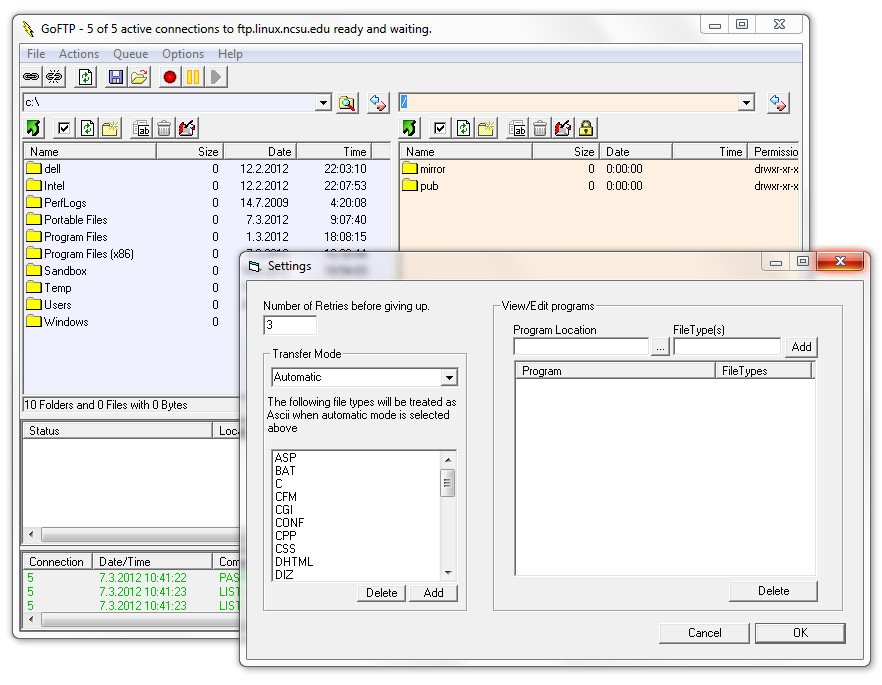
Task: Click the blue floppy disk save icon
Action: click(x=115, y=76)
